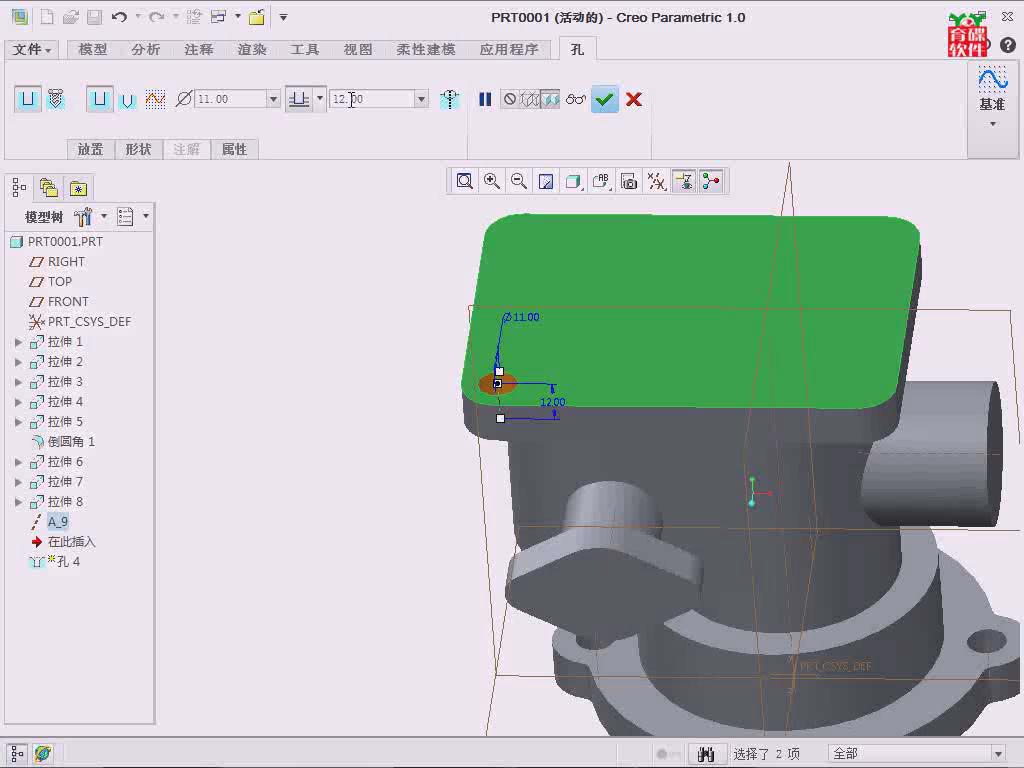
Task: Click the Zoom Out magnifier icon
Action: (x=519, y=181)
